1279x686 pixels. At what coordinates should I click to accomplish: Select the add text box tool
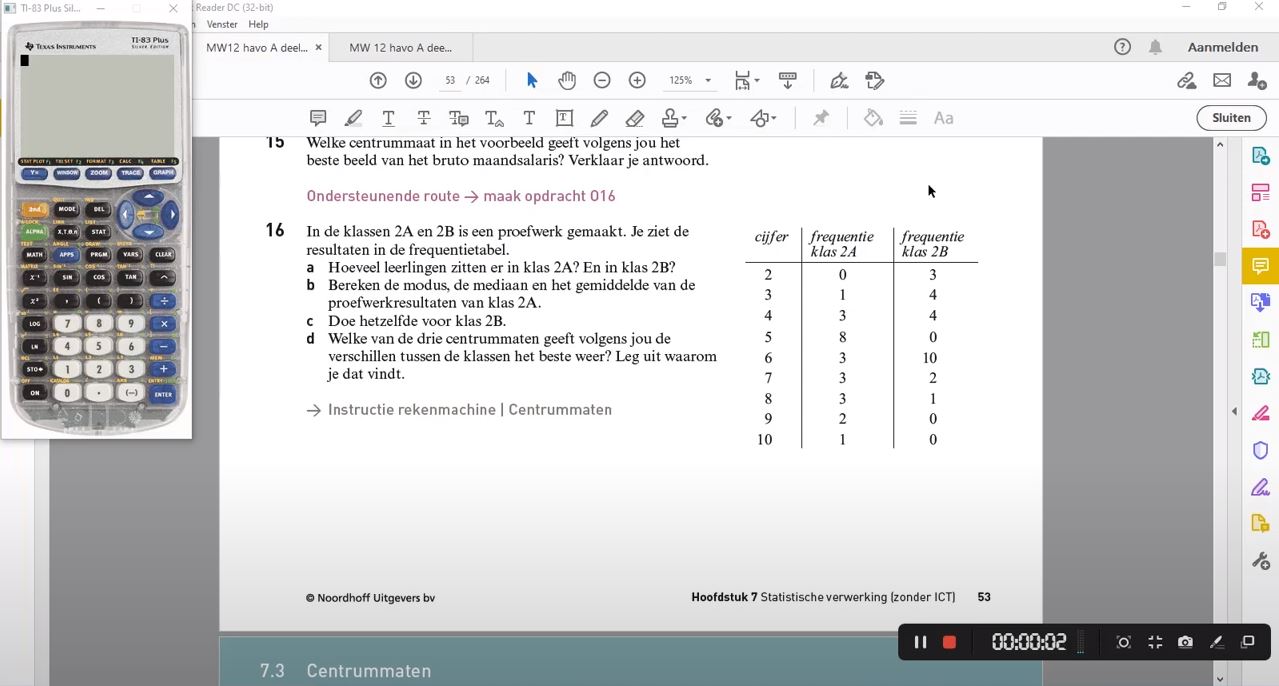coord(564,118)
